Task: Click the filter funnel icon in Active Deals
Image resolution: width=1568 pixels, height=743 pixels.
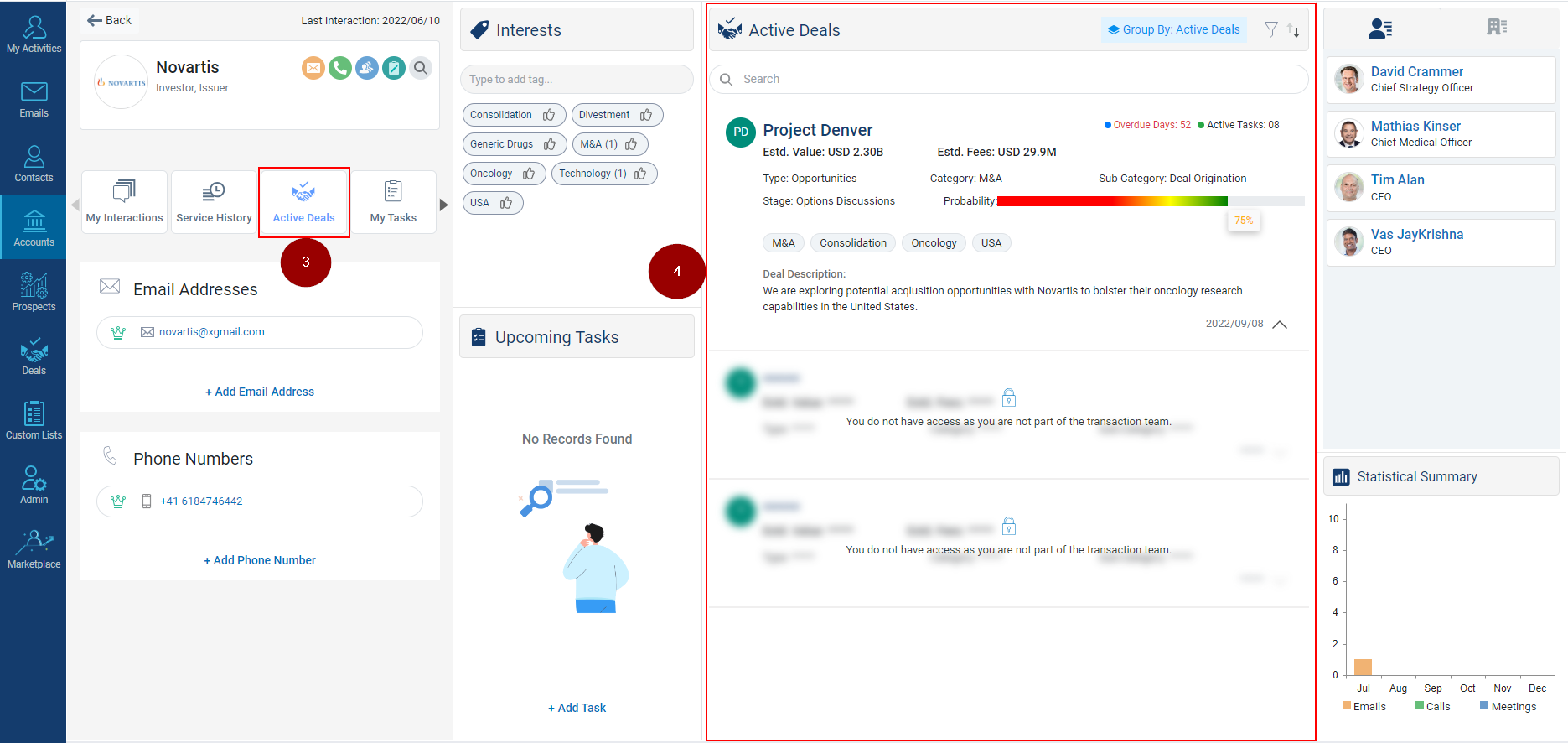Action: (x=1270, y=30)
